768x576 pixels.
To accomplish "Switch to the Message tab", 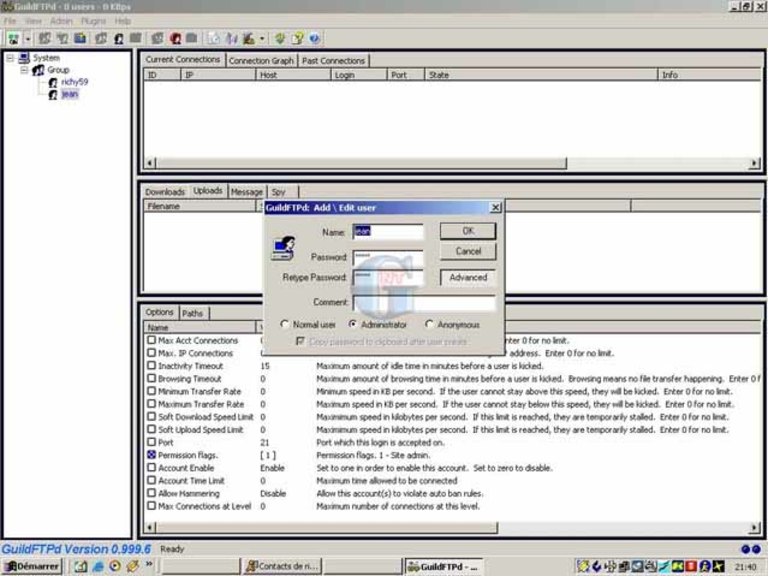I will click(x=246, y=192).
